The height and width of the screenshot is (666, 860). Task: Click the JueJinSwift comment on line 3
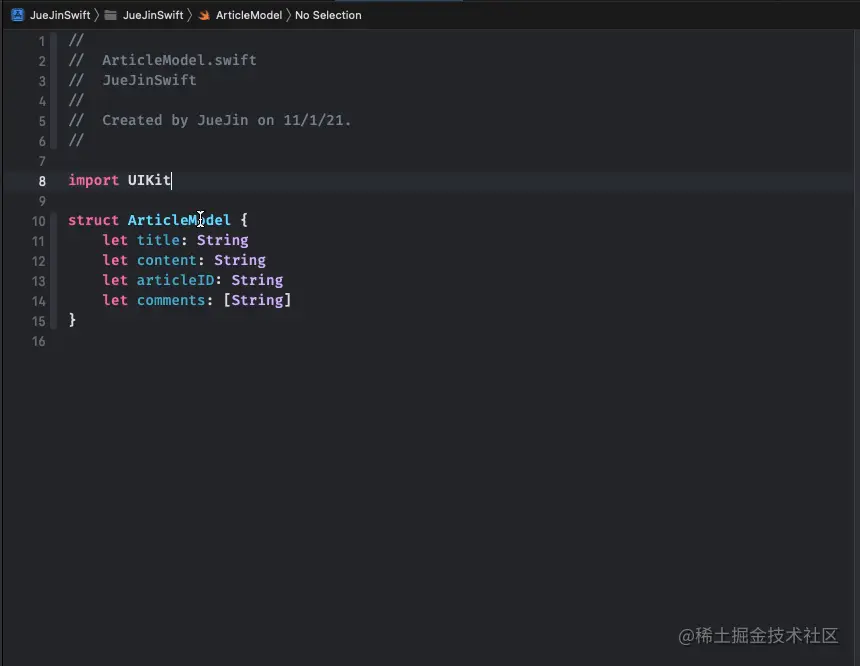point(149,80)
